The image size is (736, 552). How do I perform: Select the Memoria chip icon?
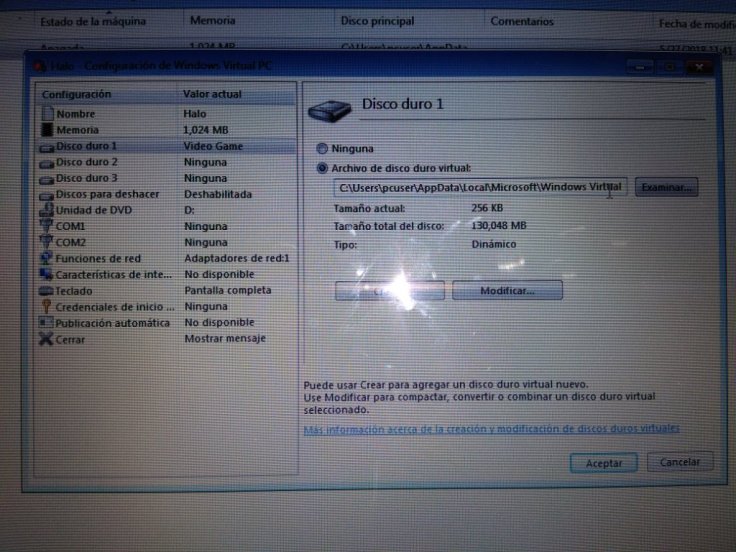click(x=46, y=130)
